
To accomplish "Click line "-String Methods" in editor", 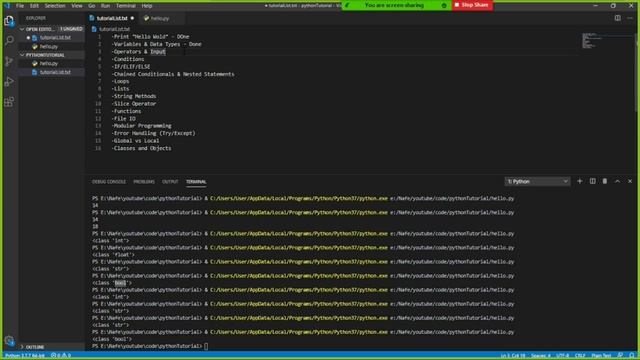I will coord(134,96).
